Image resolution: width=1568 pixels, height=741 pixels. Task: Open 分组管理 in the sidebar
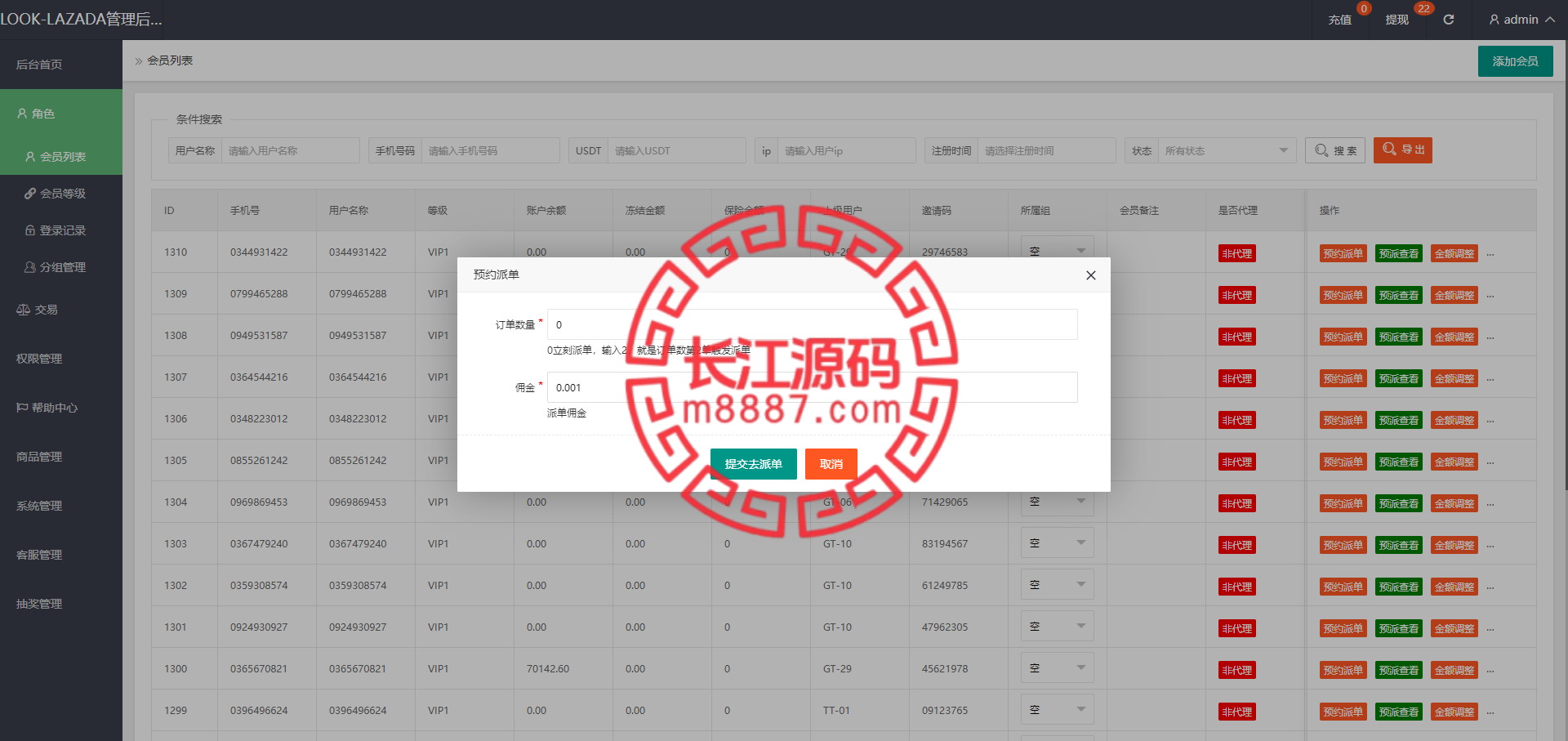[61, 267]
